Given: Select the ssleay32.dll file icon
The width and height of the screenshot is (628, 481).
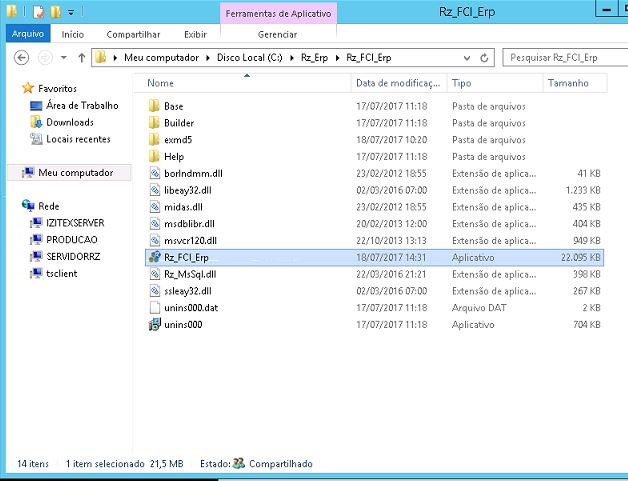Looking at the screenshot, I should (x=155, y=291).
